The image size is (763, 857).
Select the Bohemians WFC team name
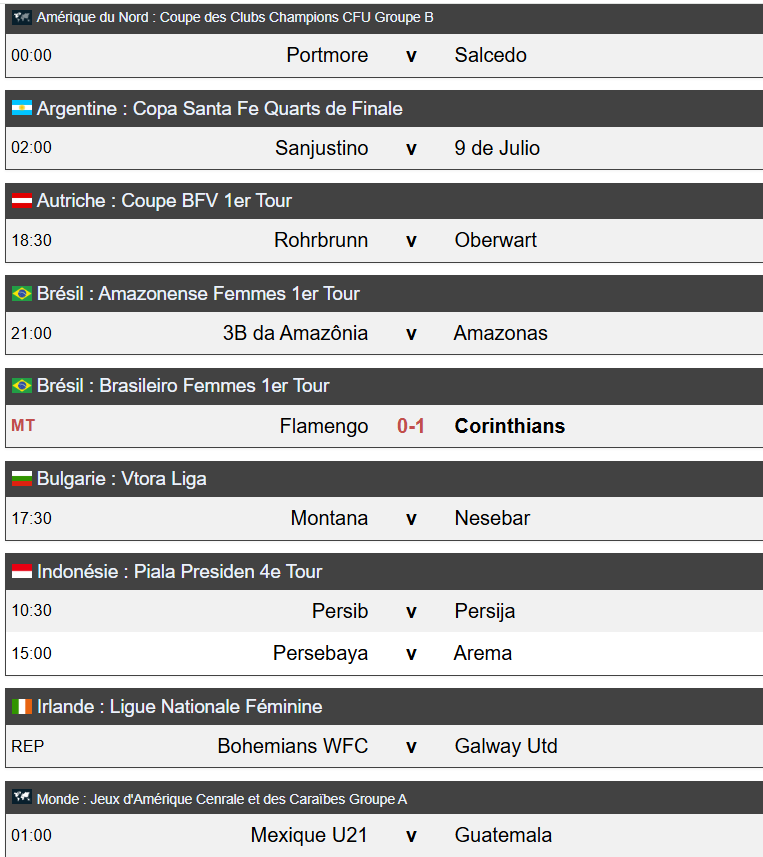pyautogui.click(x=293, y=746)
